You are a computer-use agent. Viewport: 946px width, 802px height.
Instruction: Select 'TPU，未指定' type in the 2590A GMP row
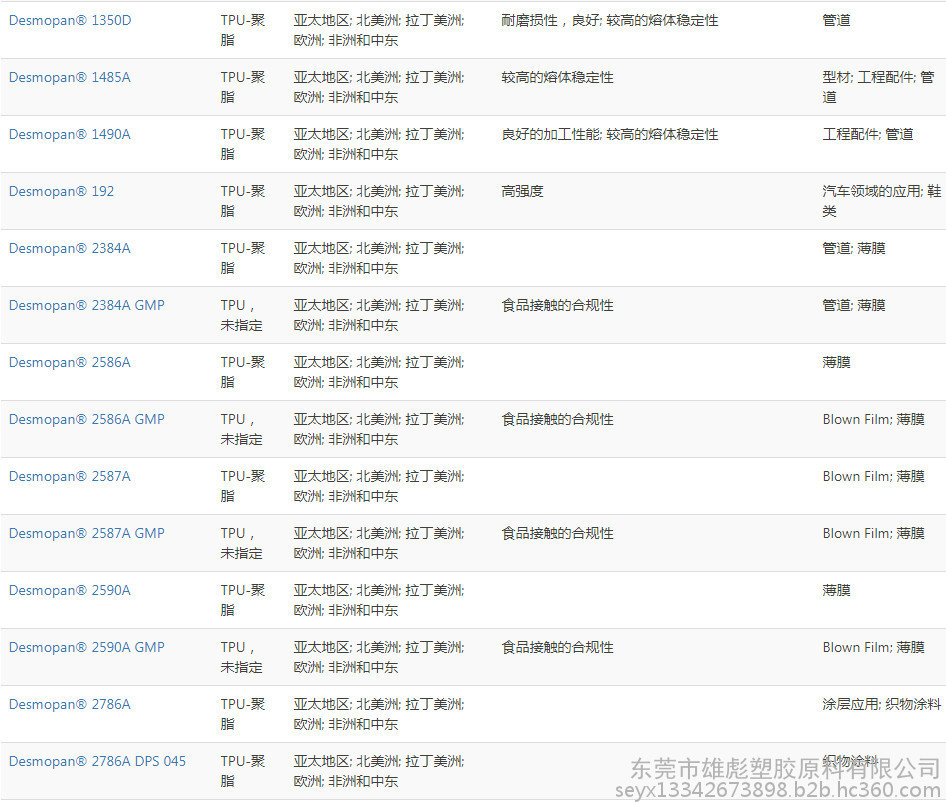241,658
